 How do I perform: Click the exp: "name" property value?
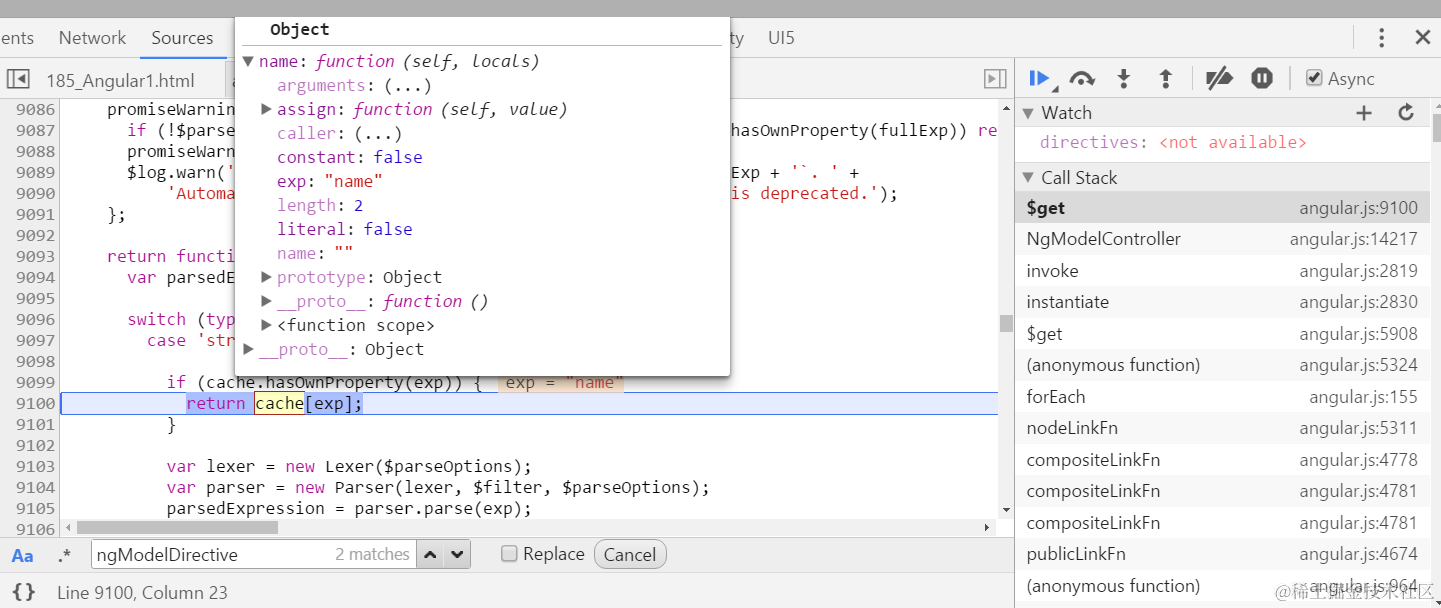coord(353,182)
